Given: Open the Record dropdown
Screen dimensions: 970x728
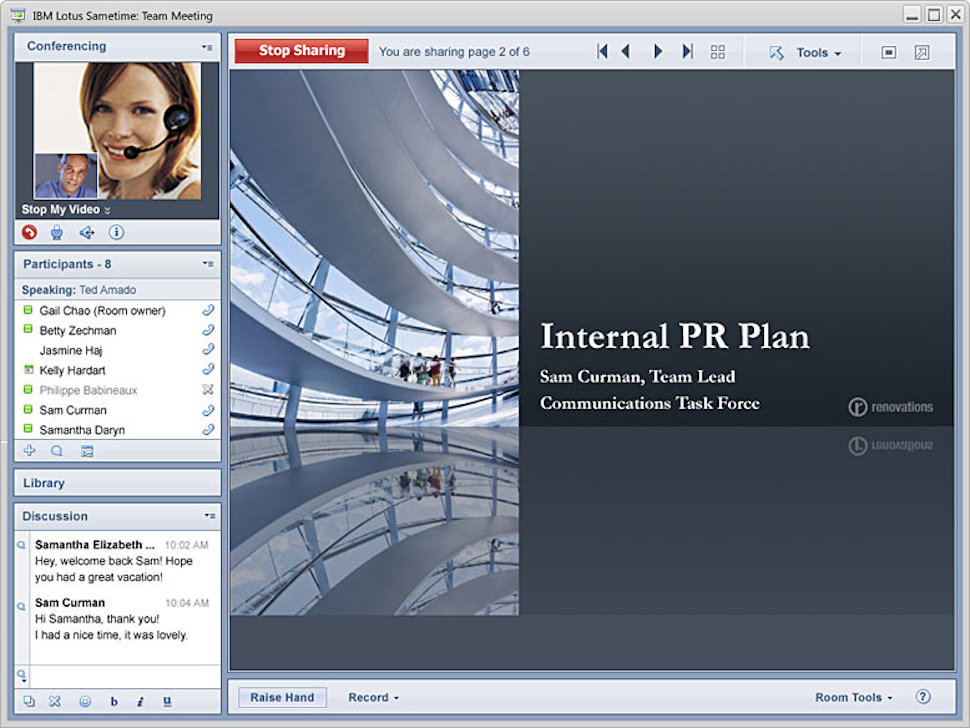Looking at the screenshot, I should (374, 698).
